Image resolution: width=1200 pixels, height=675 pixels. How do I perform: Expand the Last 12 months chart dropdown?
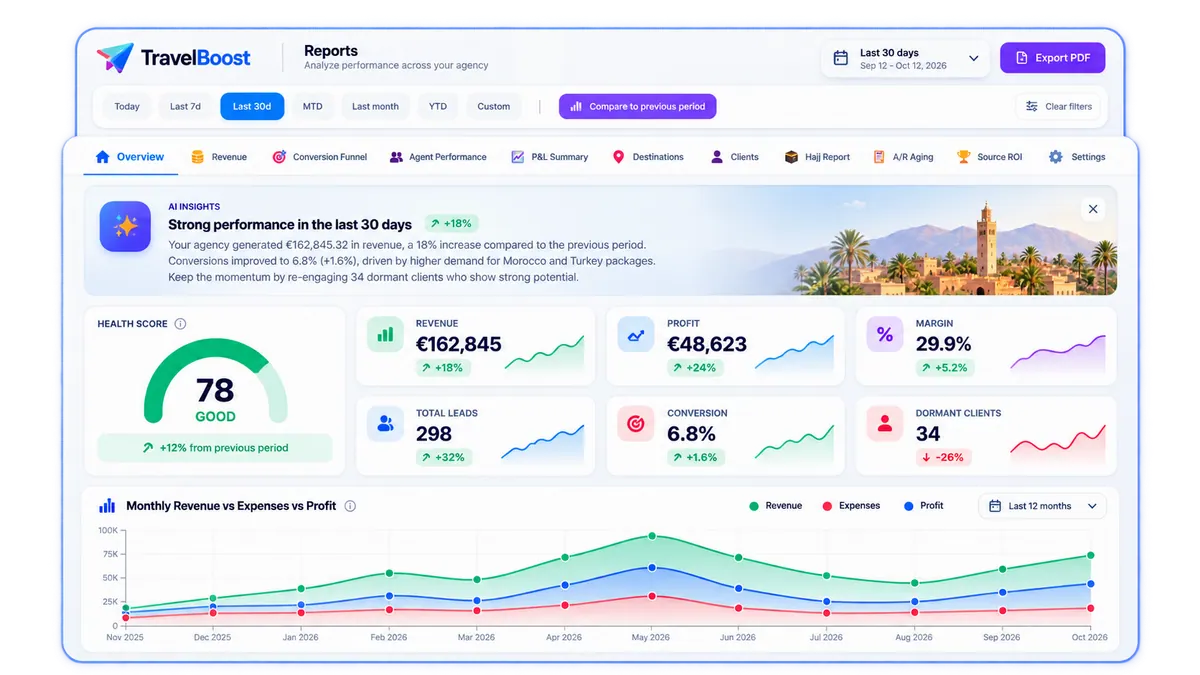tap(1042, 506)
